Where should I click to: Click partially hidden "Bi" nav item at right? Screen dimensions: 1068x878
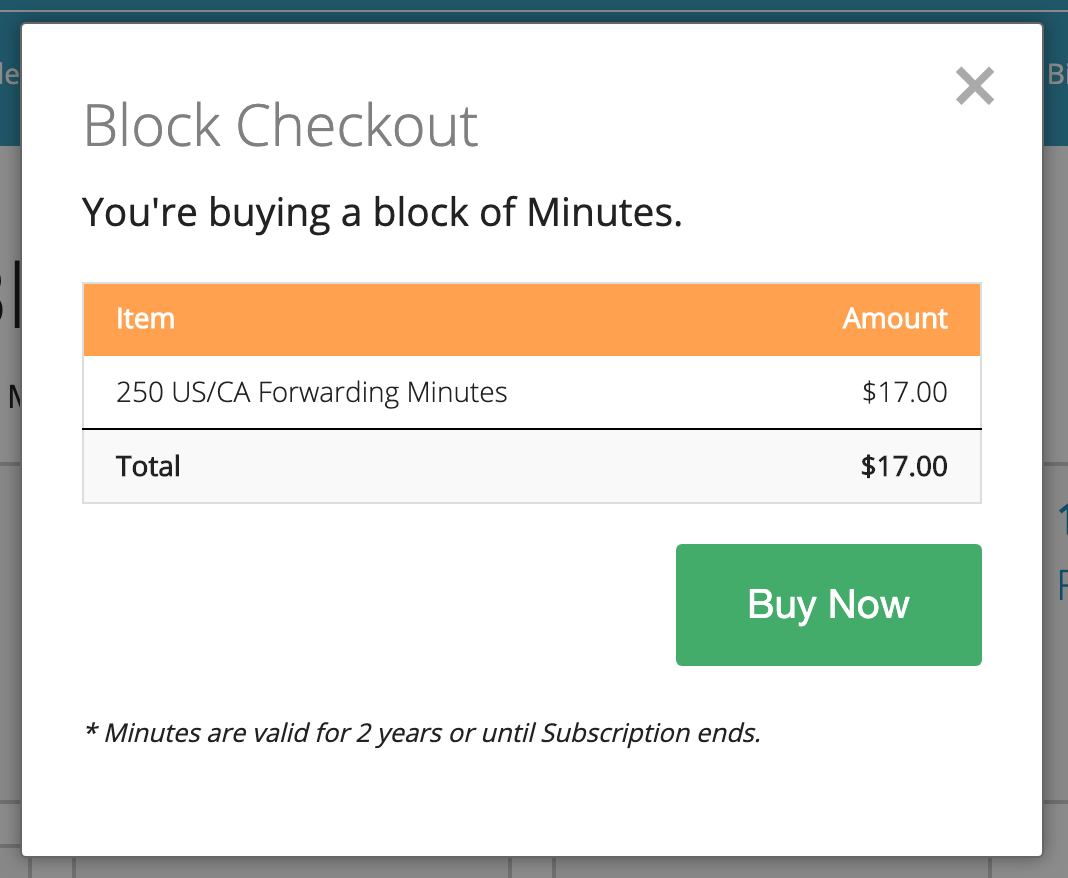click(x=1056, y=75)
